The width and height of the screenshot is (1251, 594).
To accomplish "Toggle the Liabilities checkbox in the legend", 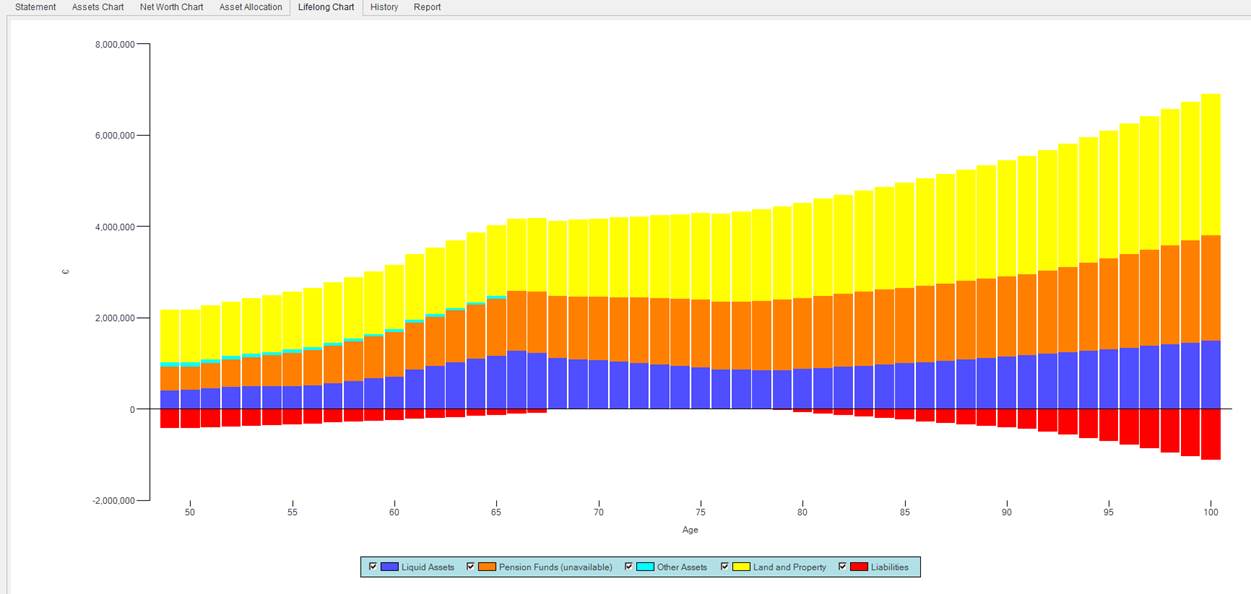I will (x=842, y=567).
